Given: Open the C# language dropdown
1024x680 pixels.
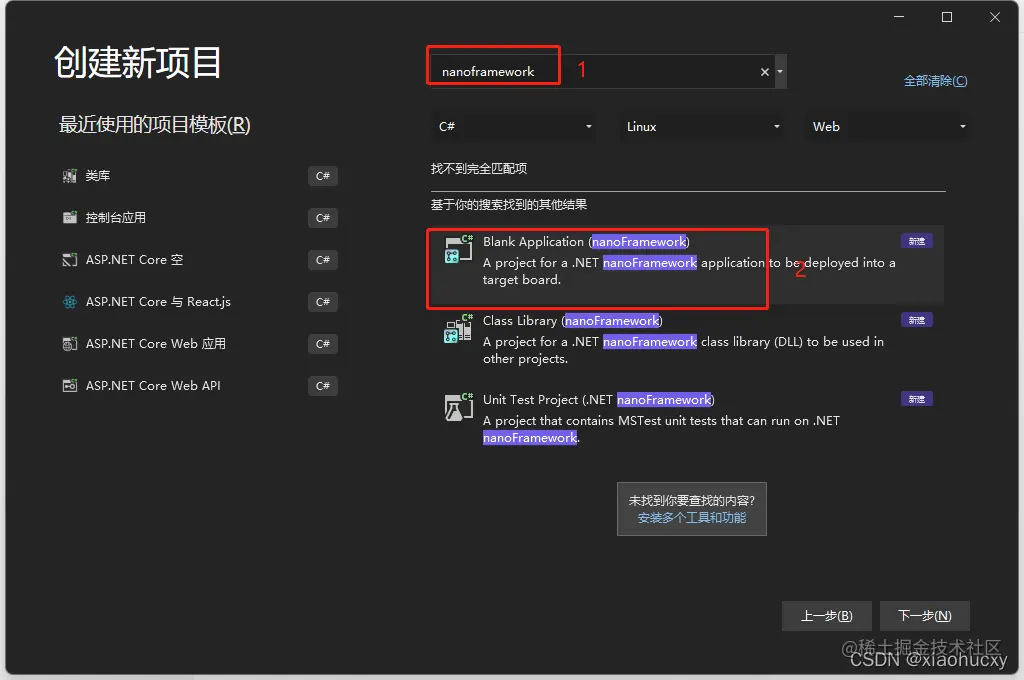Looking at the screenshot, I should point(513,126).
